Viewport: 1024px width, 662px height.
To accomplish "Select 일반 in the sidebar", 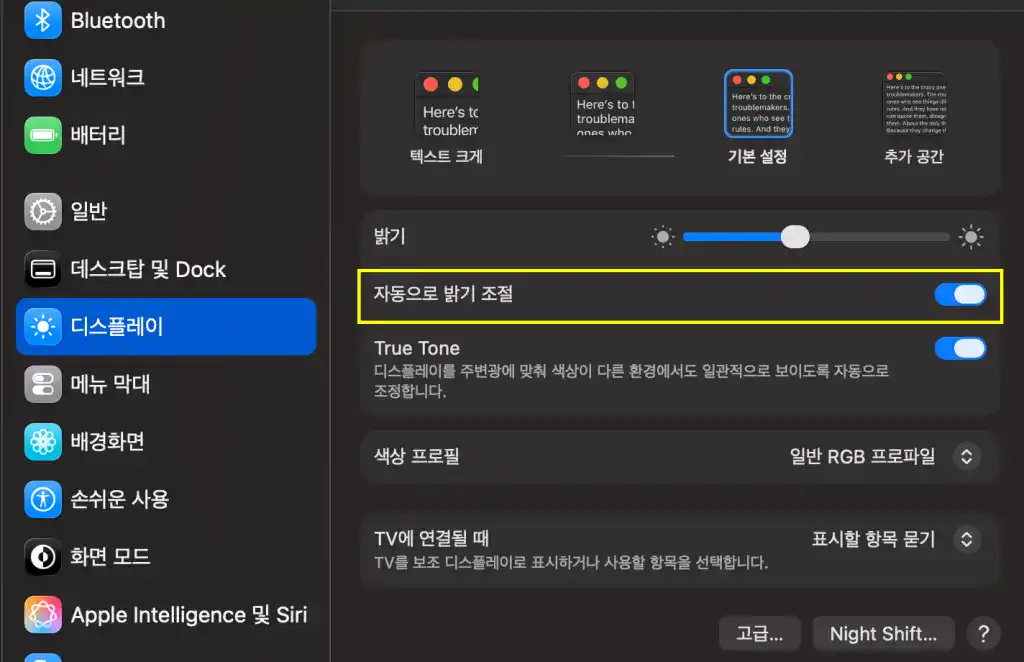I will (166, 212).
